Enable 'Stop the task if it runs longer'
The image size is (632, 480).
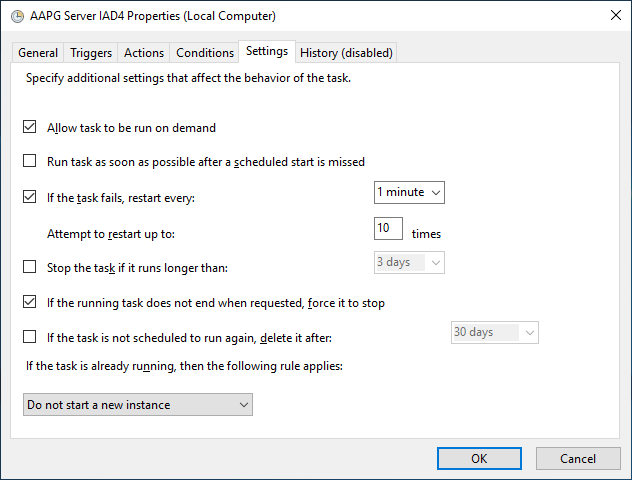pos(30,267)
